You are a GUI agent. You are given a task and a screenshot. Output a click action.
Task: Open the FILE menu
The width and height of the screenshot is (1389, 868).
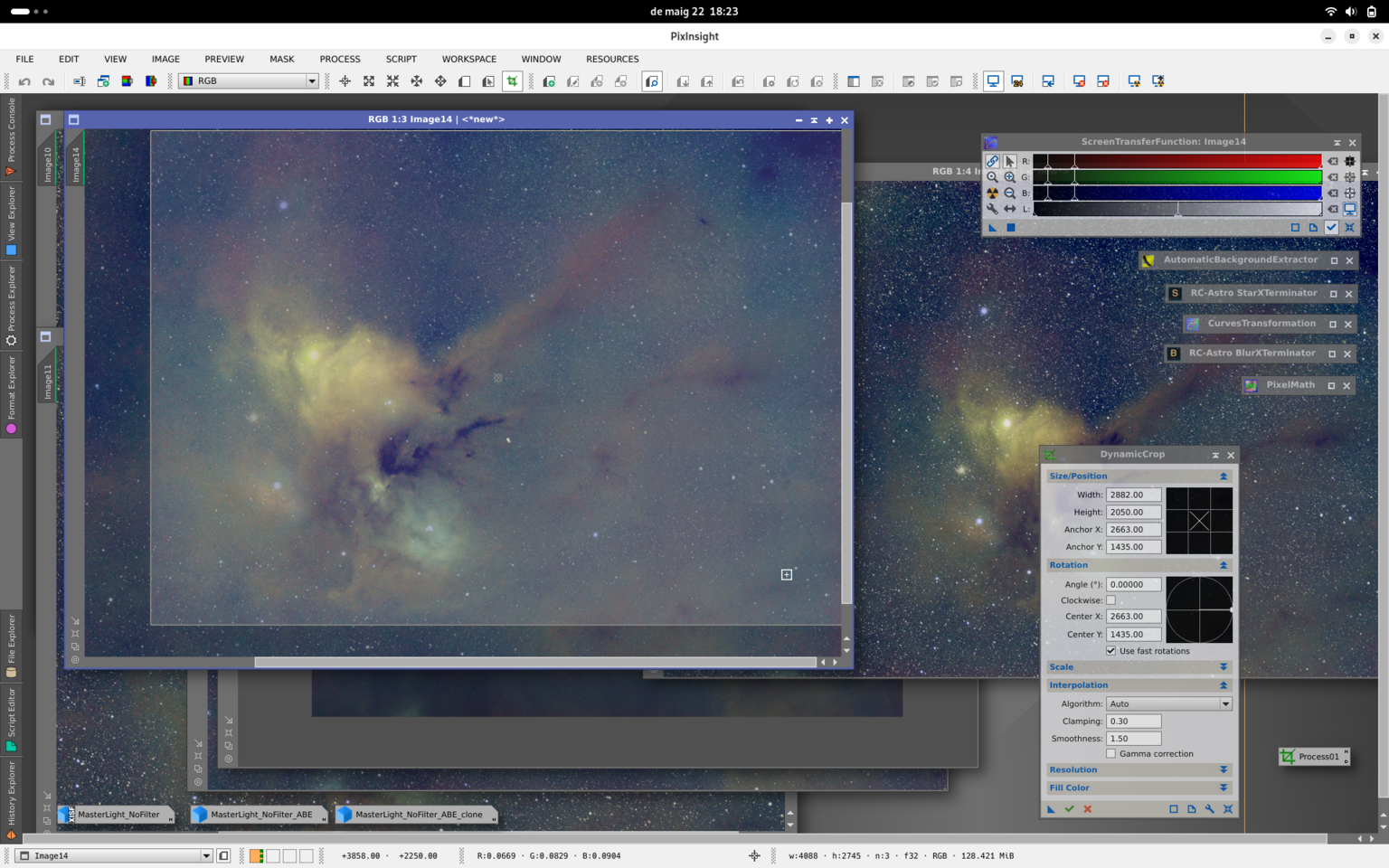(x=24, y=59)
